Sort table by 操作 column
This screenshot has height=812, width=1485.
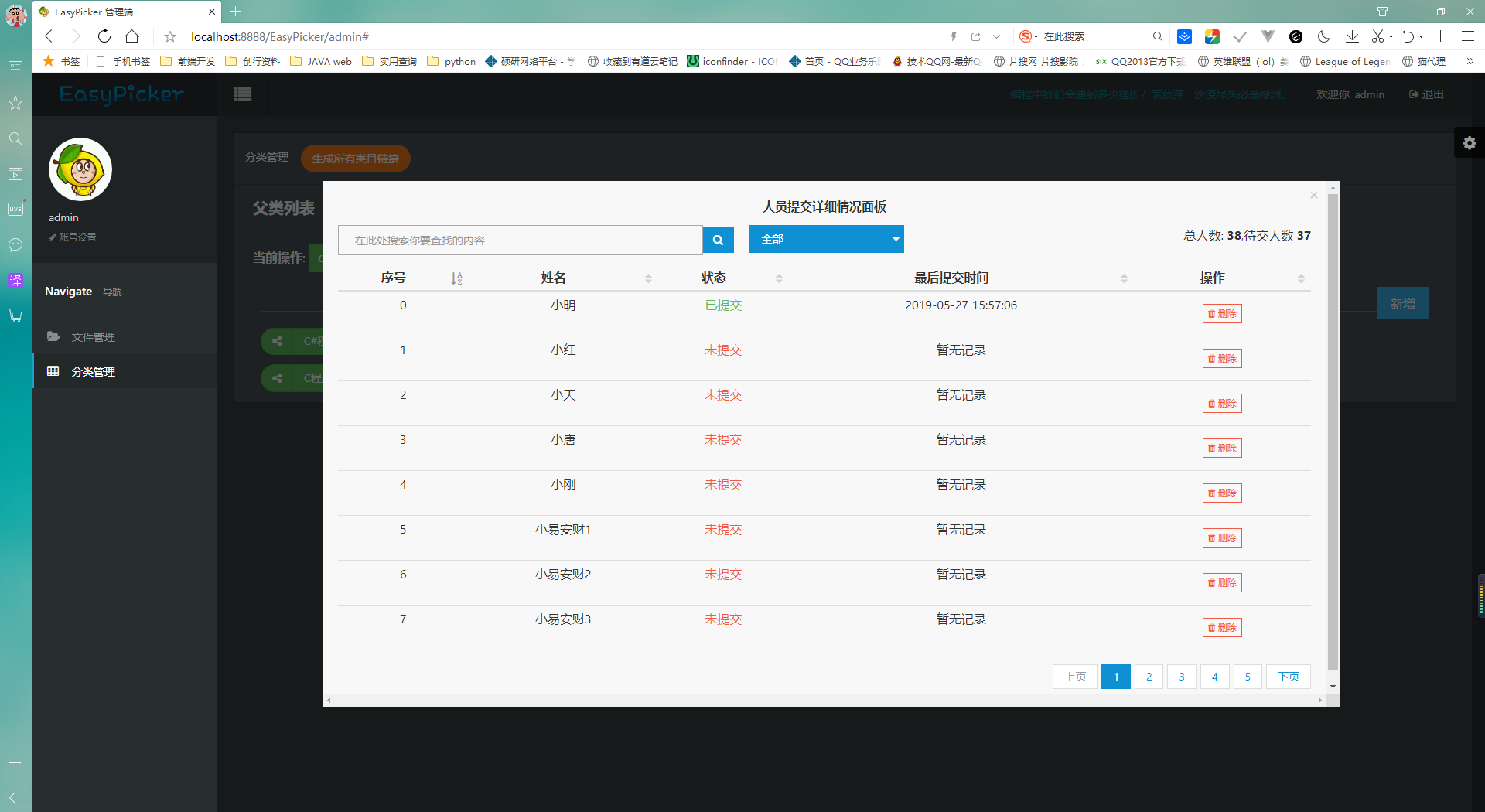1301,278
